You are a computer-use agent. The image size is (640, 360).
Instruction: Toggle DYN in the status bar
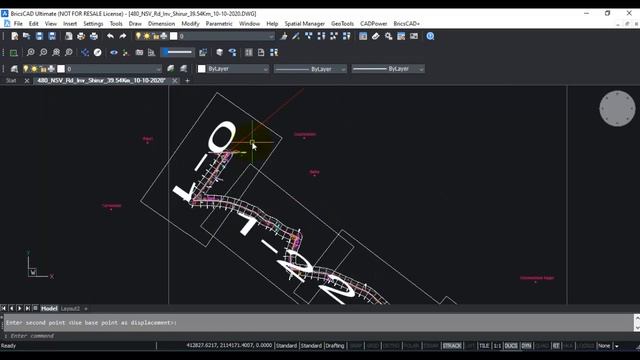[527, 346]
